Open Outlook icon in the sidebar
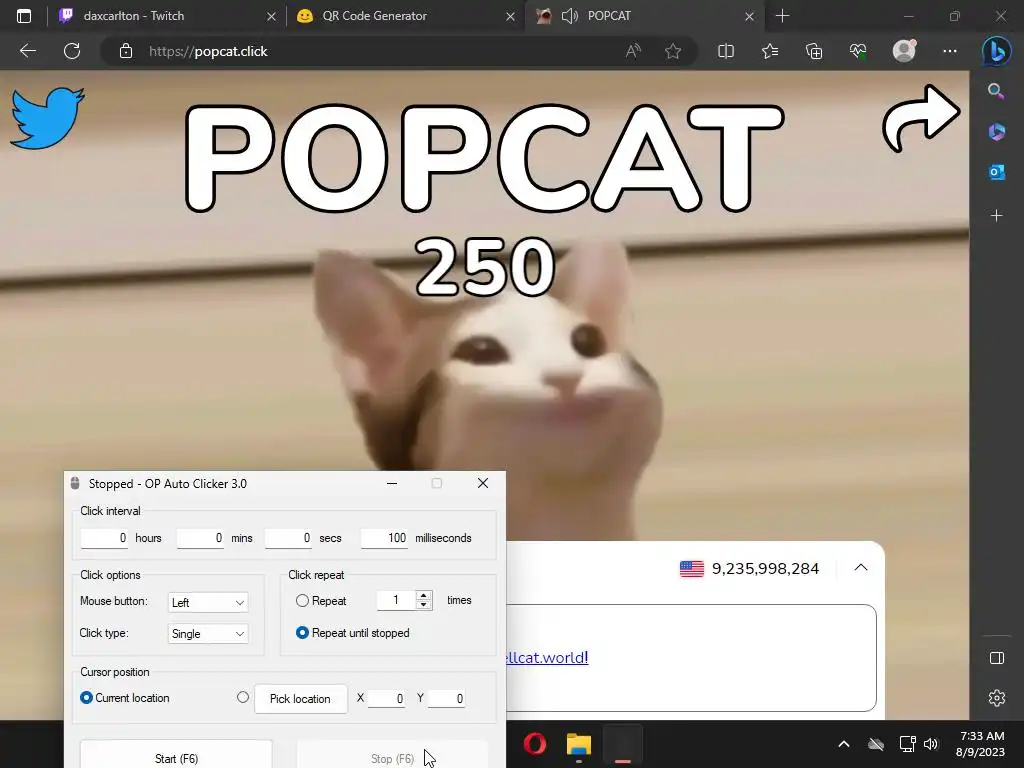The height and width of the screenshot is (768, 1024). (997, 172)
